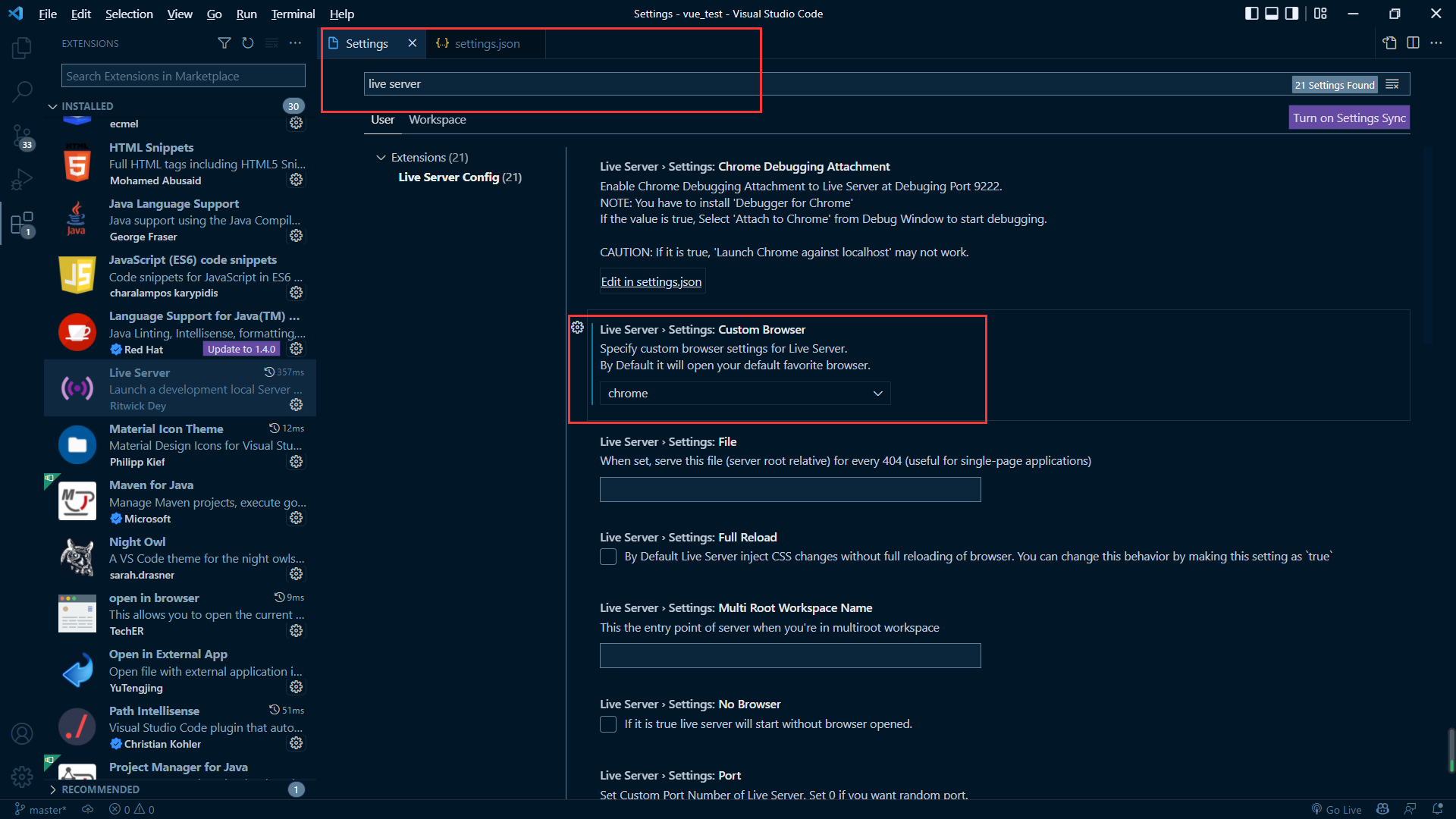Close the Settings editor tab
1456x819 pixels.
coord(412,43)
